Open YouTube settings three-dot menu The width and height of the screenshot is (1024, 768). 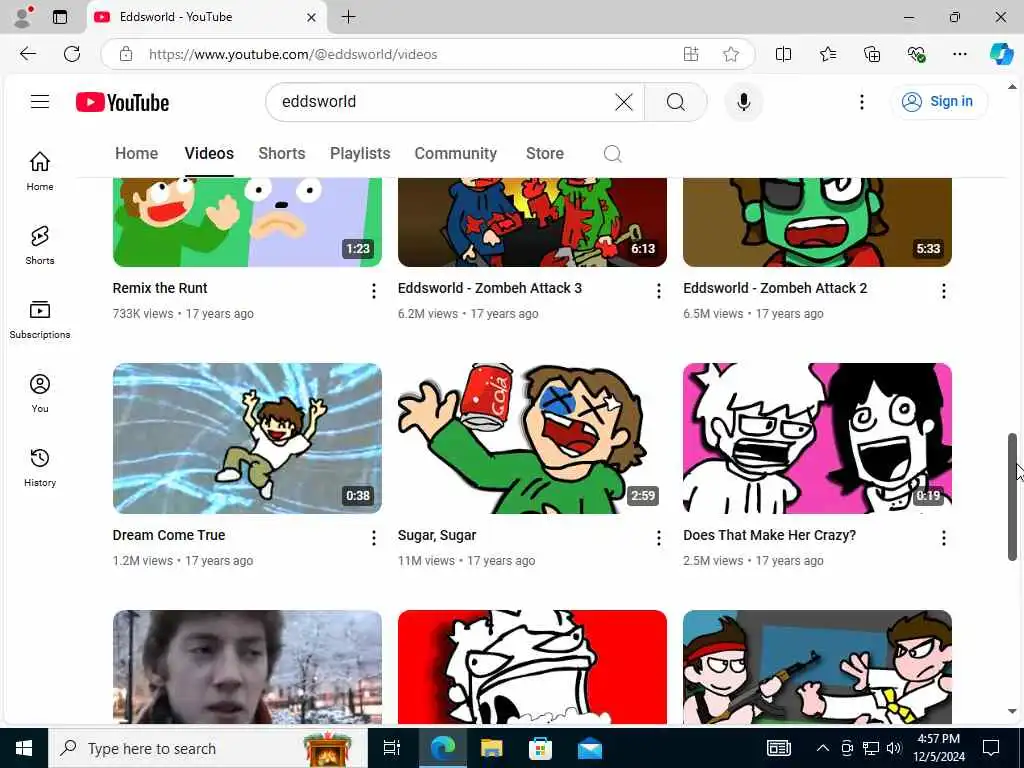[x=861, y=102]
